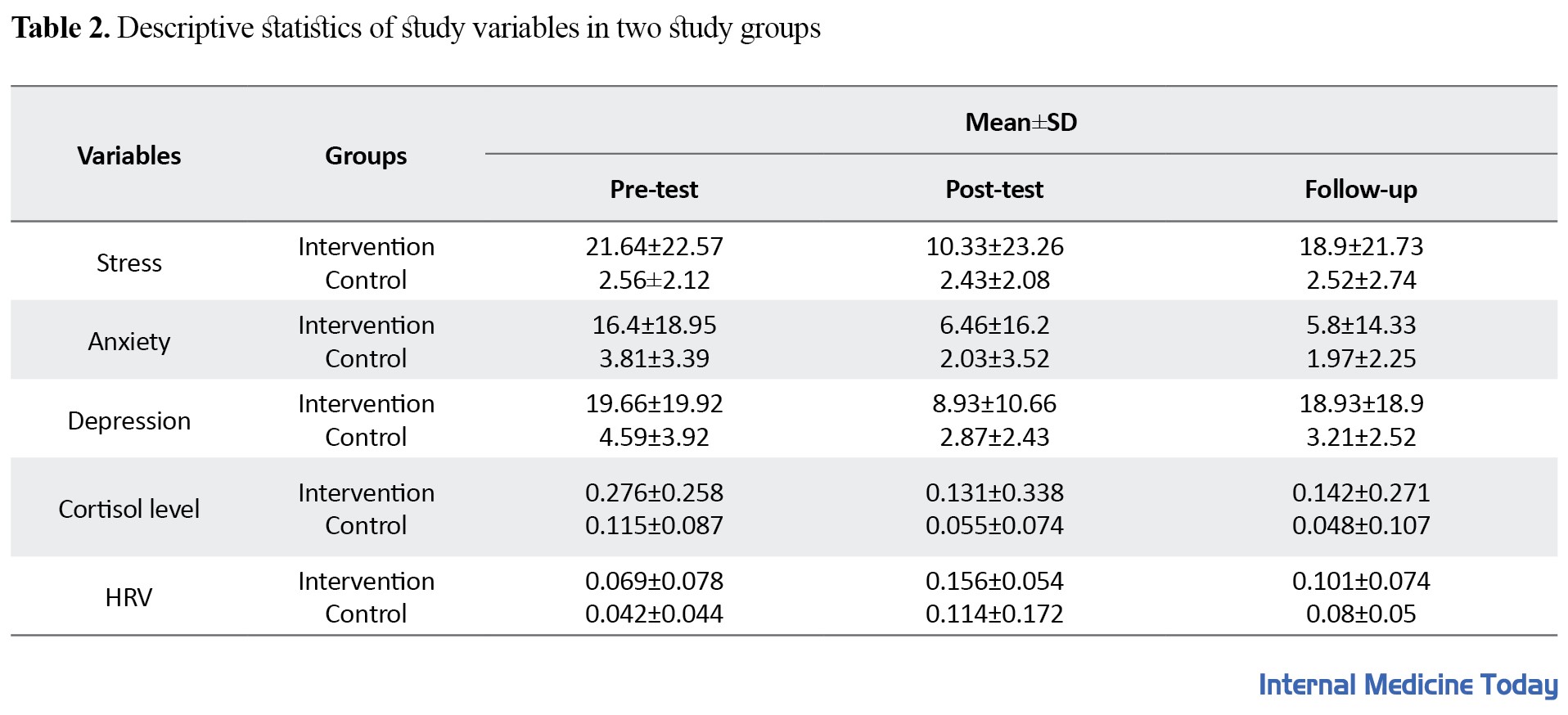The height and width of the screenshot is (715, 1568).
Task: Click the Cortisol level row label
Action: pos(129,509)
